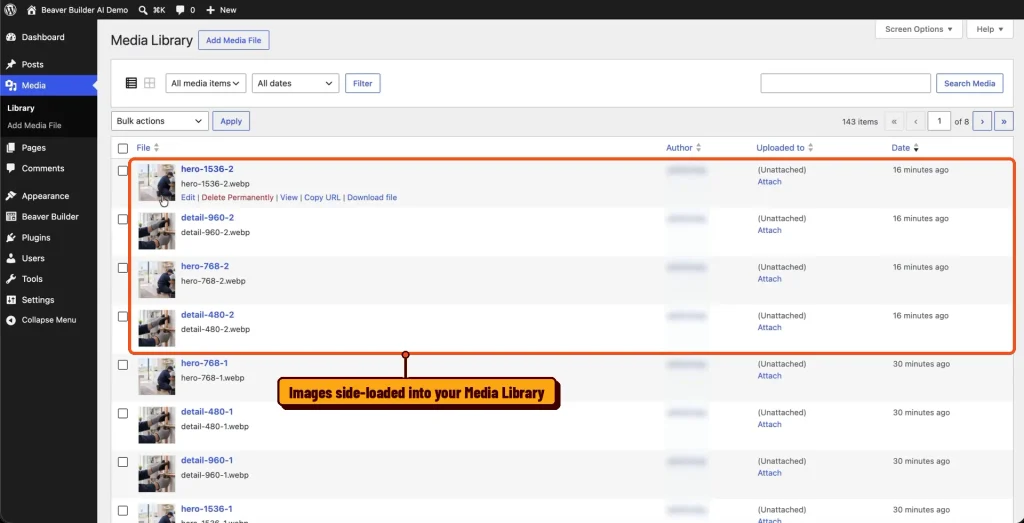Check the hero-1536-1 row checkbox
This screenshot has width=1024, height=523.
(123, 511)
